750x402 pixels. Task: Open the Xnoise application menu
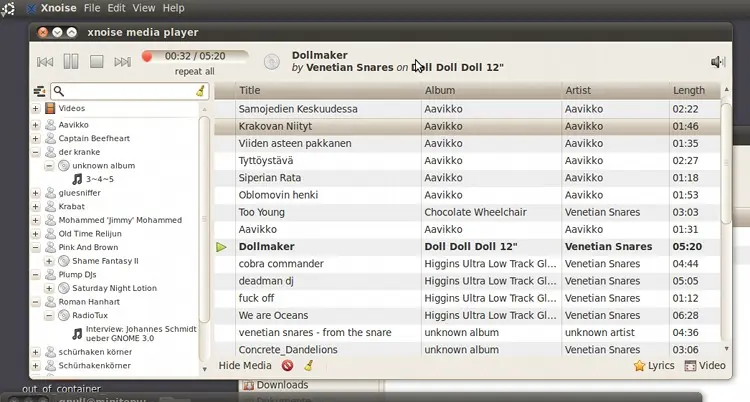(x=58, y=8)
